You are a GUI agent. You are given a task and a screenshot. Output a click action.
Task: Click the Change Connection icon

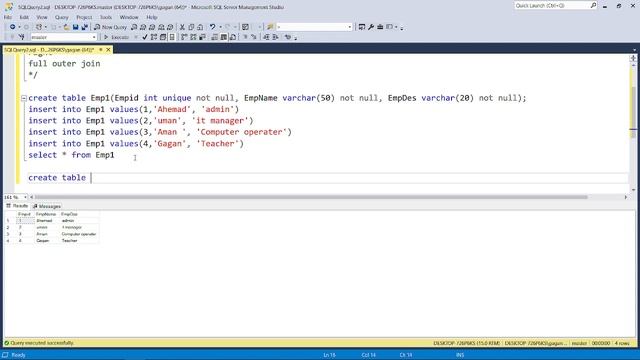click(21, 37)
